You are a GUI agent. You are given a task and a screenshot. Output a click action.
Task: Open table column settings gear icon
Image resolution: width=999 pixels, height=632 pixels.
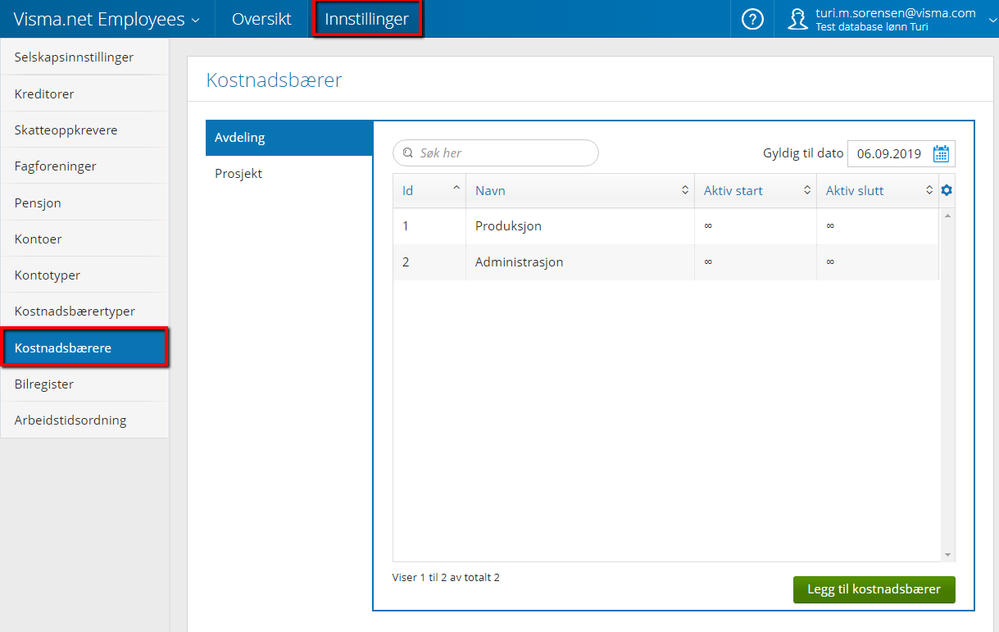[x=947, y=190]
